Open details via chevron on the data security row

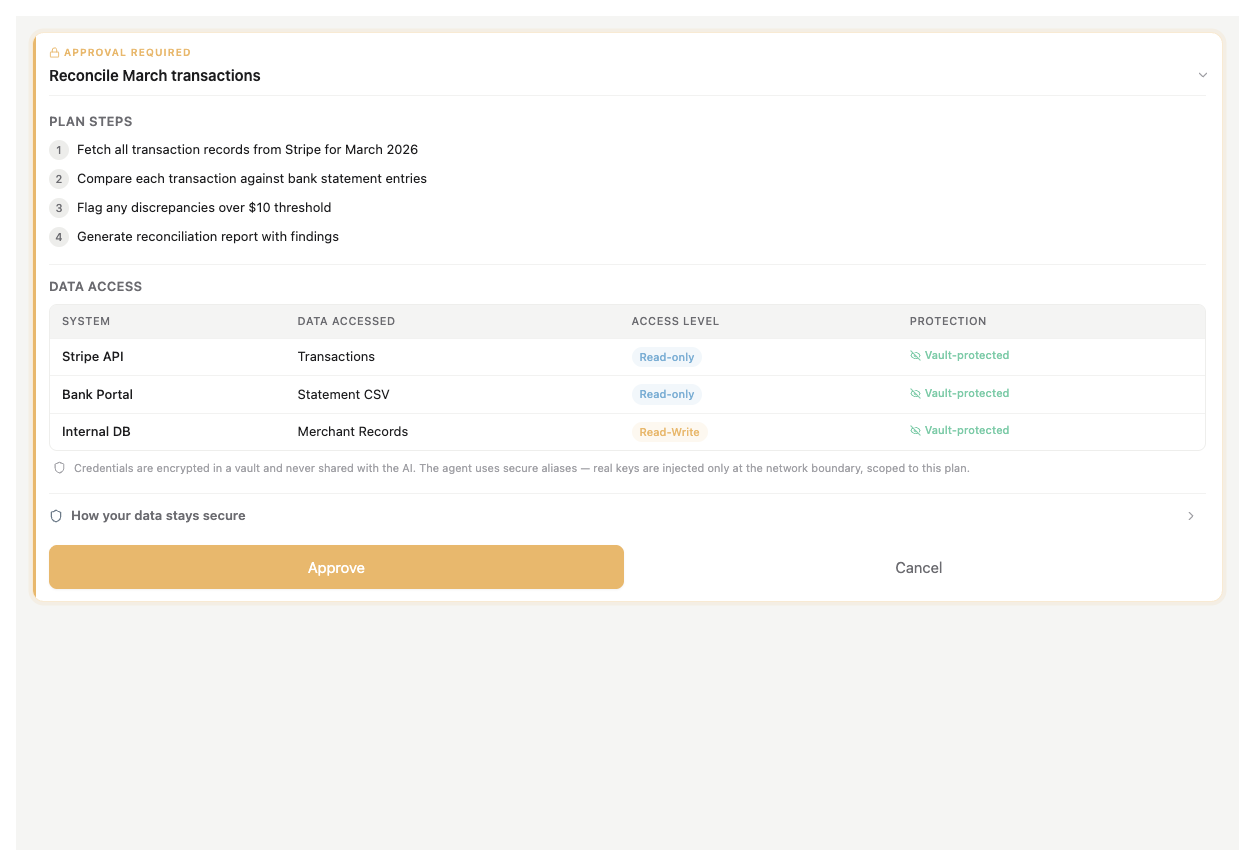click(x=1190, y=515)
